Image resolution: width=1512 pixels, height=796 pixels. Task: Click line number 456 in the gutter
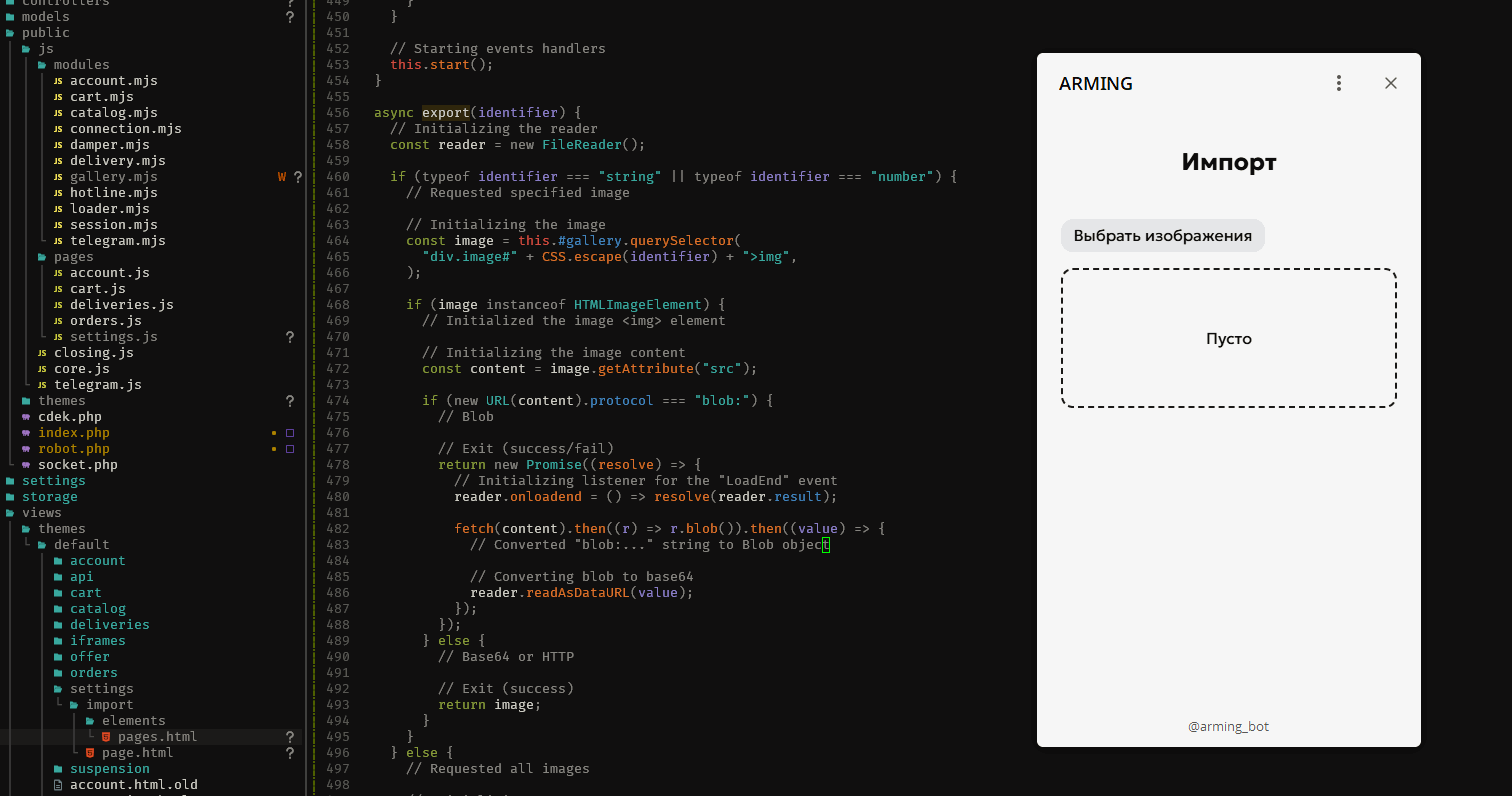click(x=338, y=113)
